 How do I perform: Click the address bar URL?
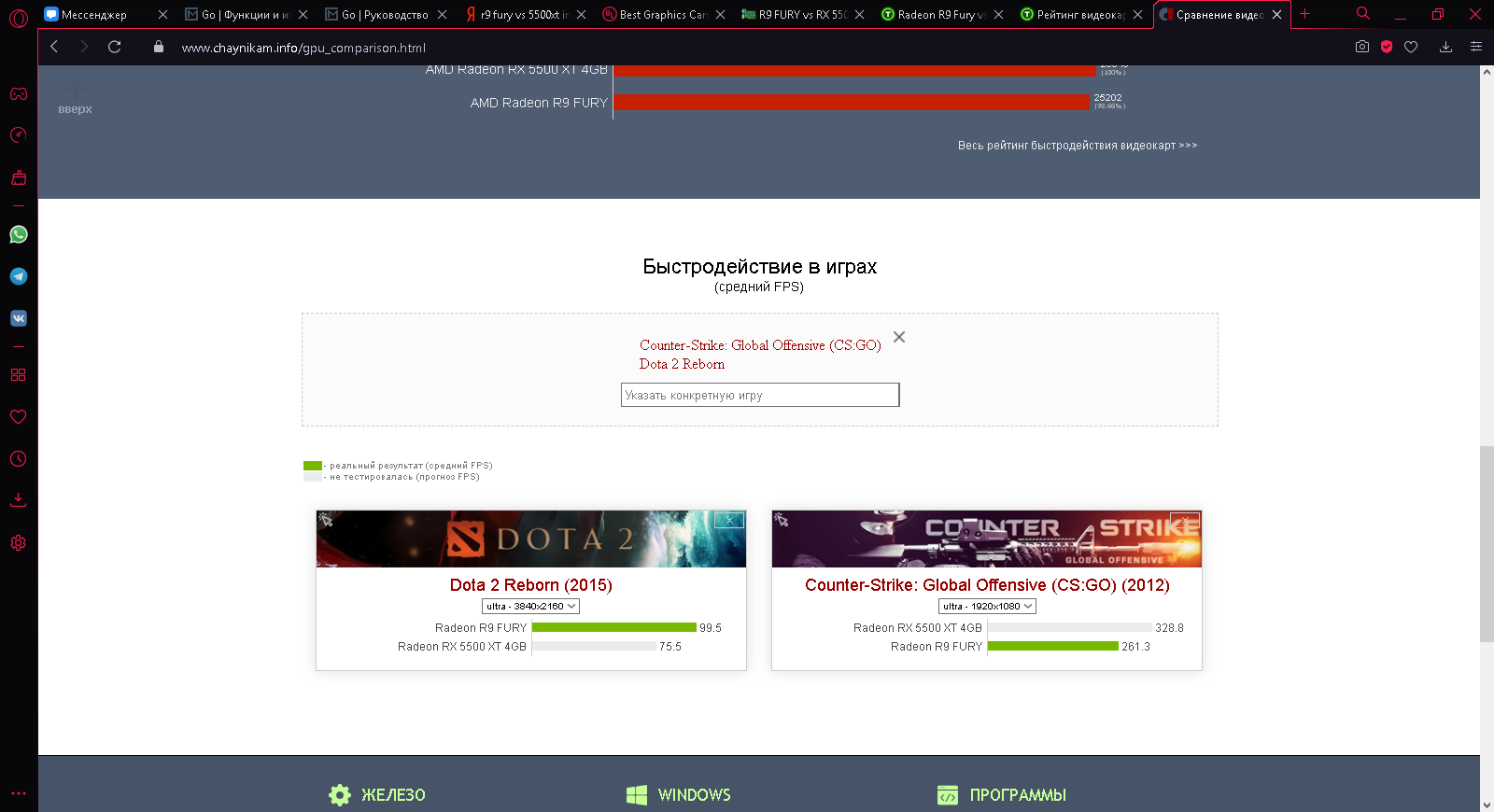303,48
